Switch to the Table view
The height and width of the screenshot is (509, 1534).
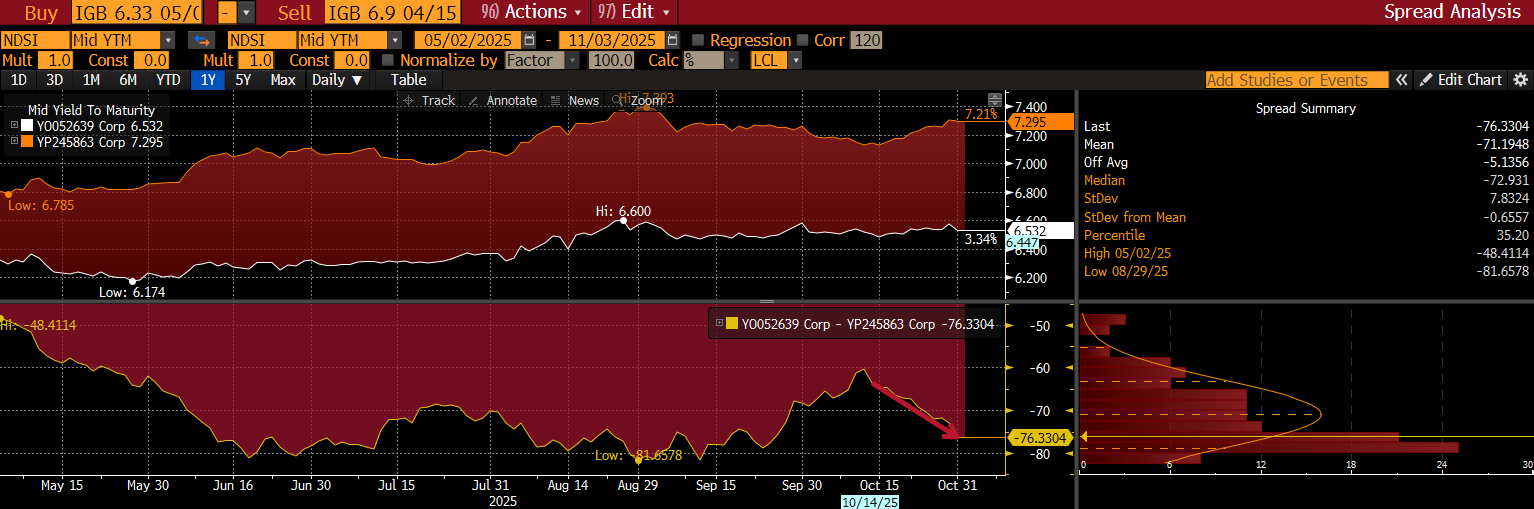[x=408, y=80]
